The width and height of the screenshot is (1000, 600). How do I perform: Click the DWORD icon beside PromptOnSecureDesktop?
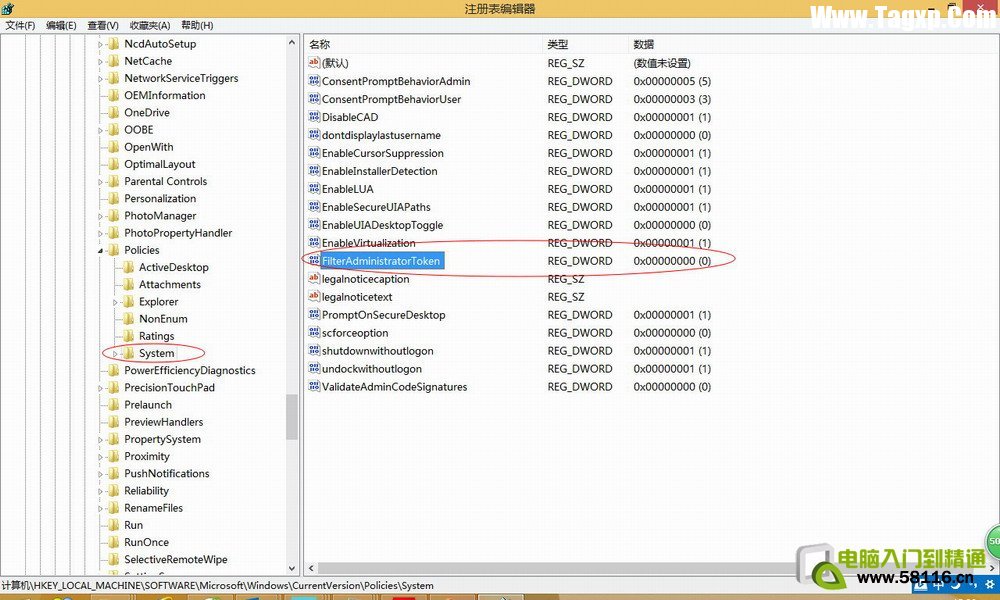tap(314, 314)
